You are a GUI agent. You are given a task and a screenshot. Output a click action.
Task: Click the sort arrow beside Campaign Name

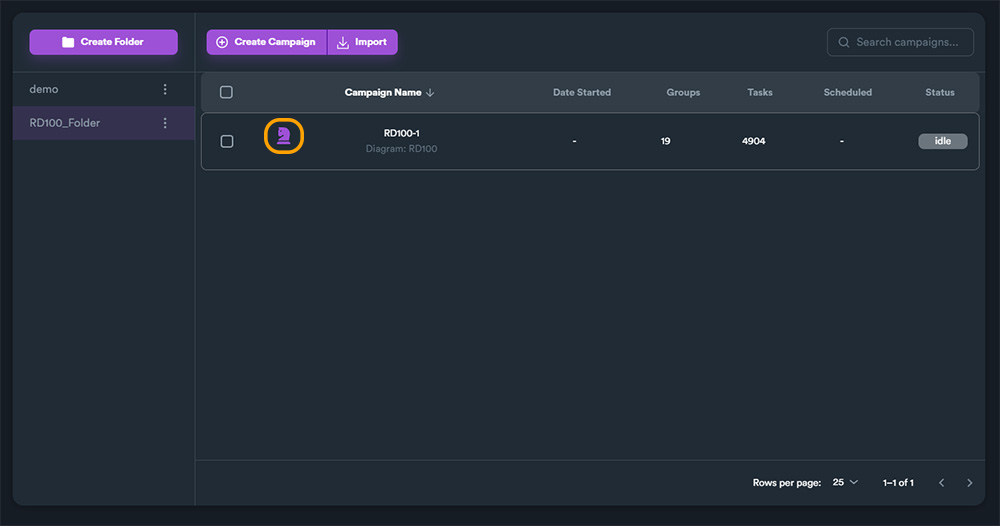click(x=430, y=92)
